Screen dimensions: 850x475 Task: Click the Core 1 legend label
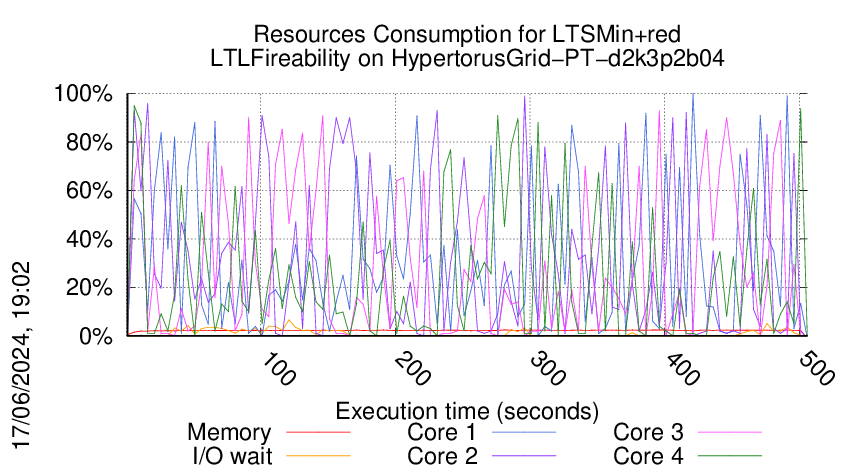[x=442, y=432]
